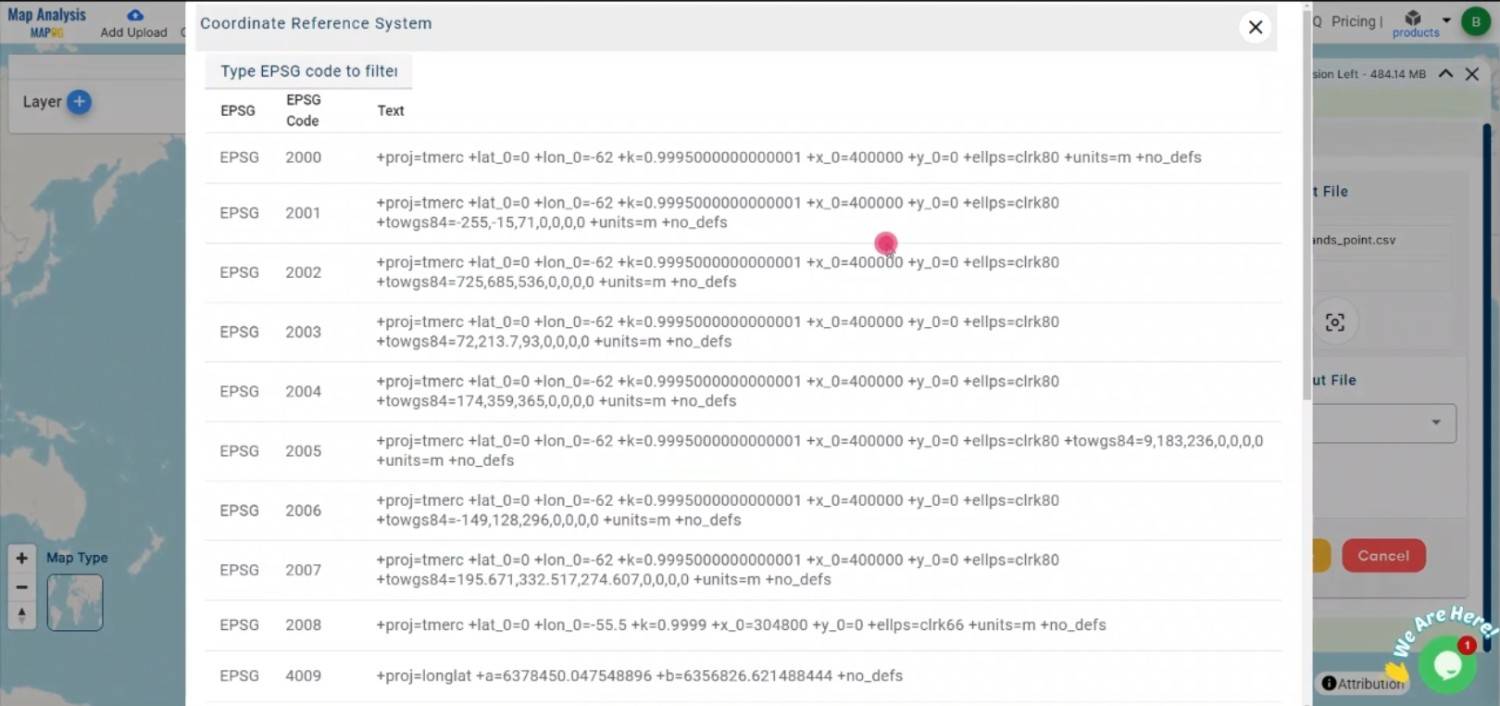Select the EPSG 2002 row
The height and width of the screenshot is (706, 1500).
click(x=743, y=272)
